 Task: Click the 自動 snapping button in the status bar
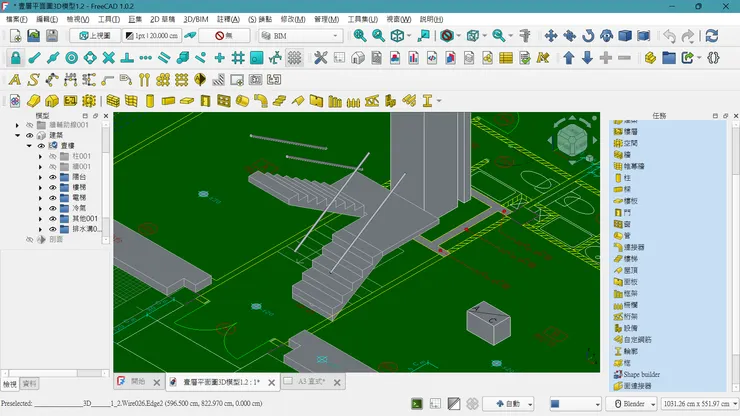(507, 404)
